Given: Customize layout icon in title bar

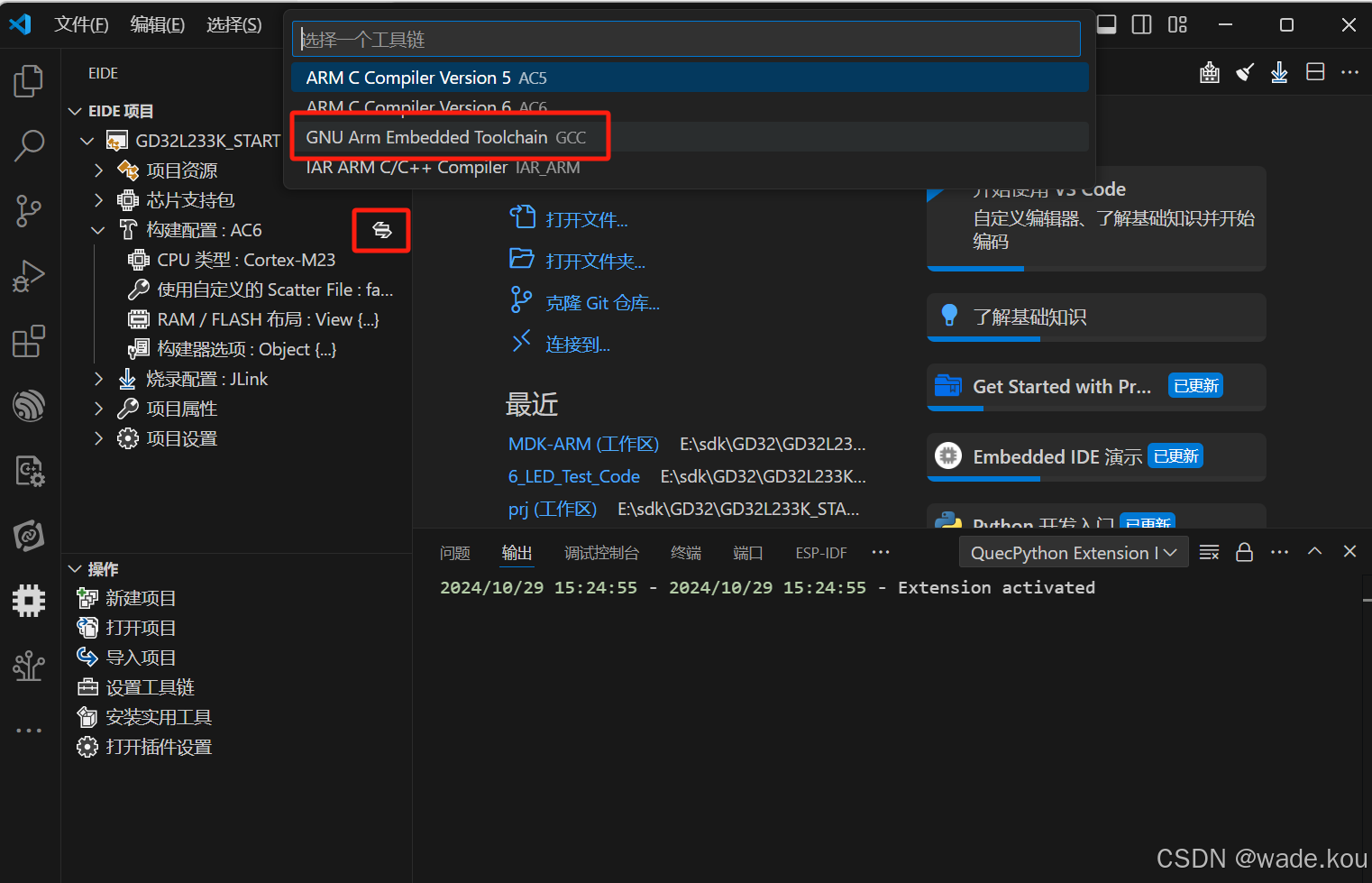Looking at the screenshot, I should (1177, 24).
